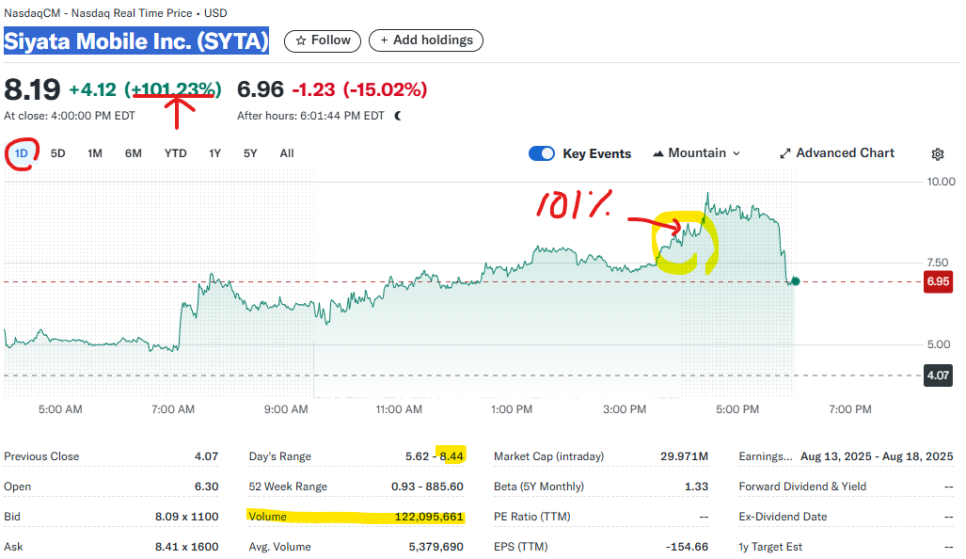The image size is (966, 559).
Task: Click the 11:00 AM time axis label
Action: click(x=399, y=409)
